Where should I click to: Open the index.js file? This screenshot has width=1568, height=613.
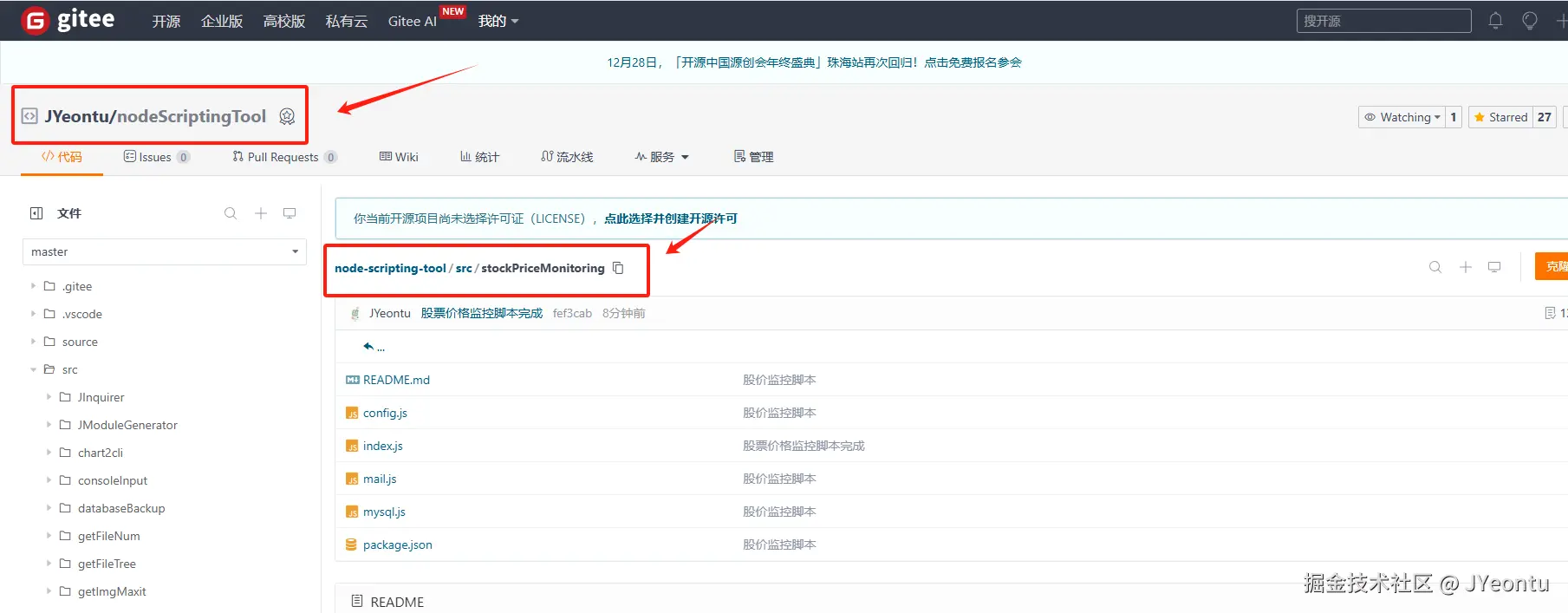(383, 446)
